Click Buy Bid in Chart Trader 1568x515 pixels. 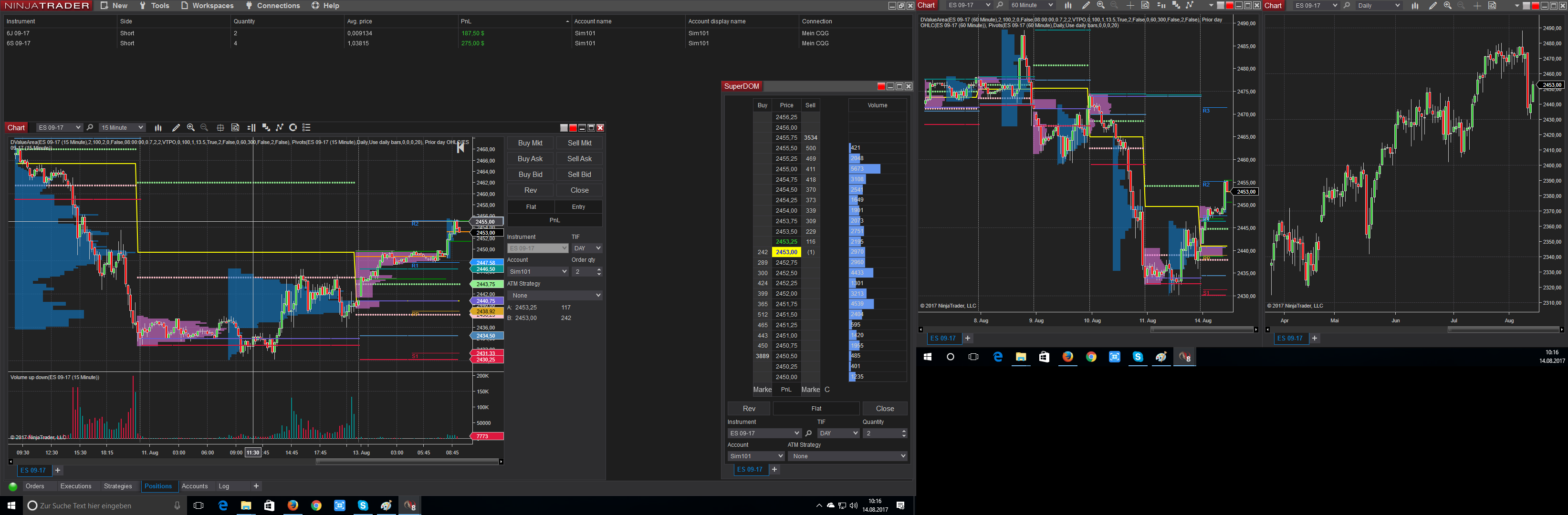pos(530,175)
